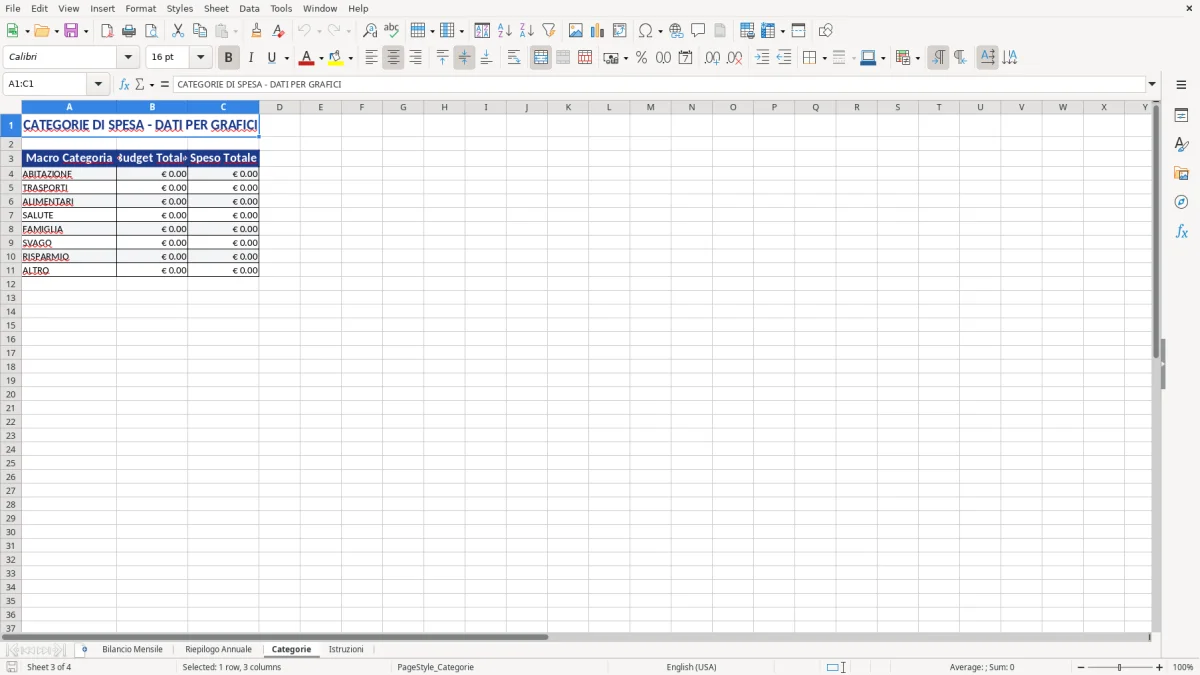Click the Sort Ascending icon

(x=505, y=31)
